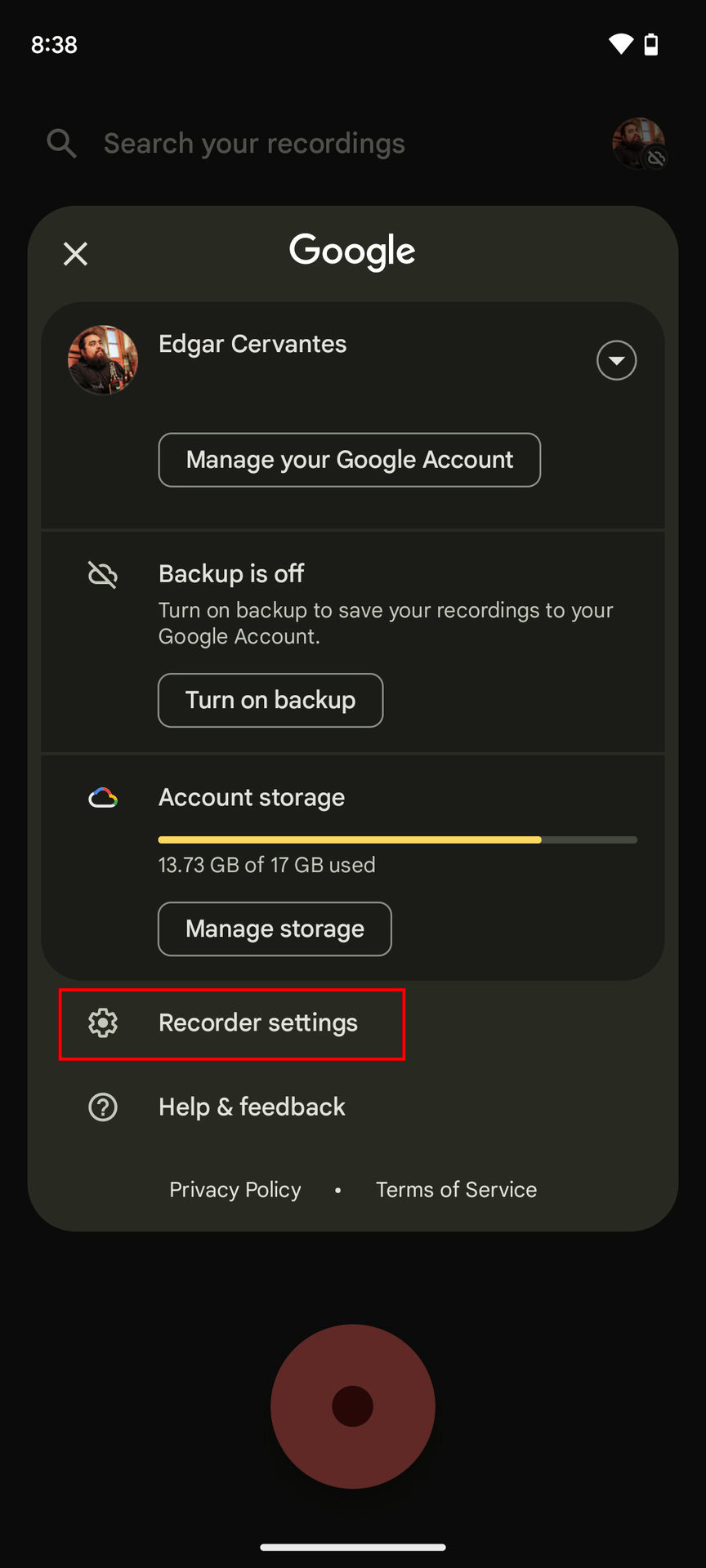Click the Recorder settings gear icon

coord(103,1022)
